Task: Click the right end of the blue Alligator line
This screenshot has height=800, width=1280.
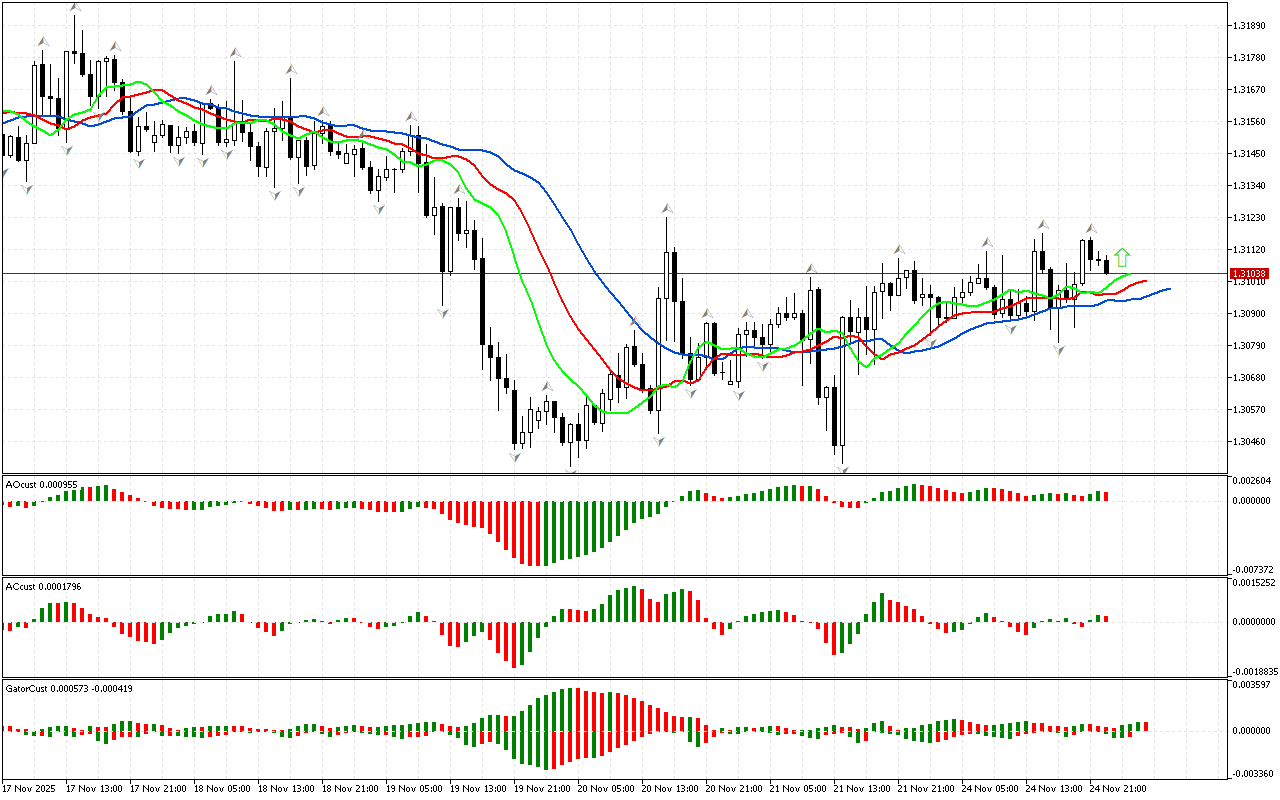Action: click(x=1168, y=289)
